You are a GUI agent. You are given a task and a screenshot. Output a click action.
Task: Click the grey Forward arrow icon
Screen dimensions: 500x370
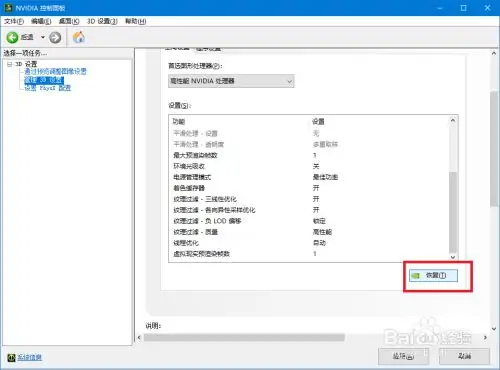click(55, 37)
